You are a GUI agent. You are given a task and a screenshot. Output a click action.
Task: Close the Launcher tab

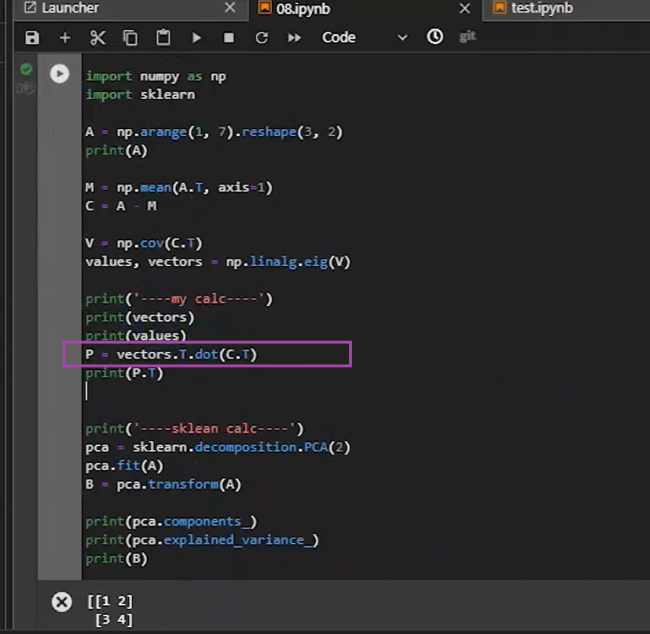pyautogui.click(x=230, y=7)
